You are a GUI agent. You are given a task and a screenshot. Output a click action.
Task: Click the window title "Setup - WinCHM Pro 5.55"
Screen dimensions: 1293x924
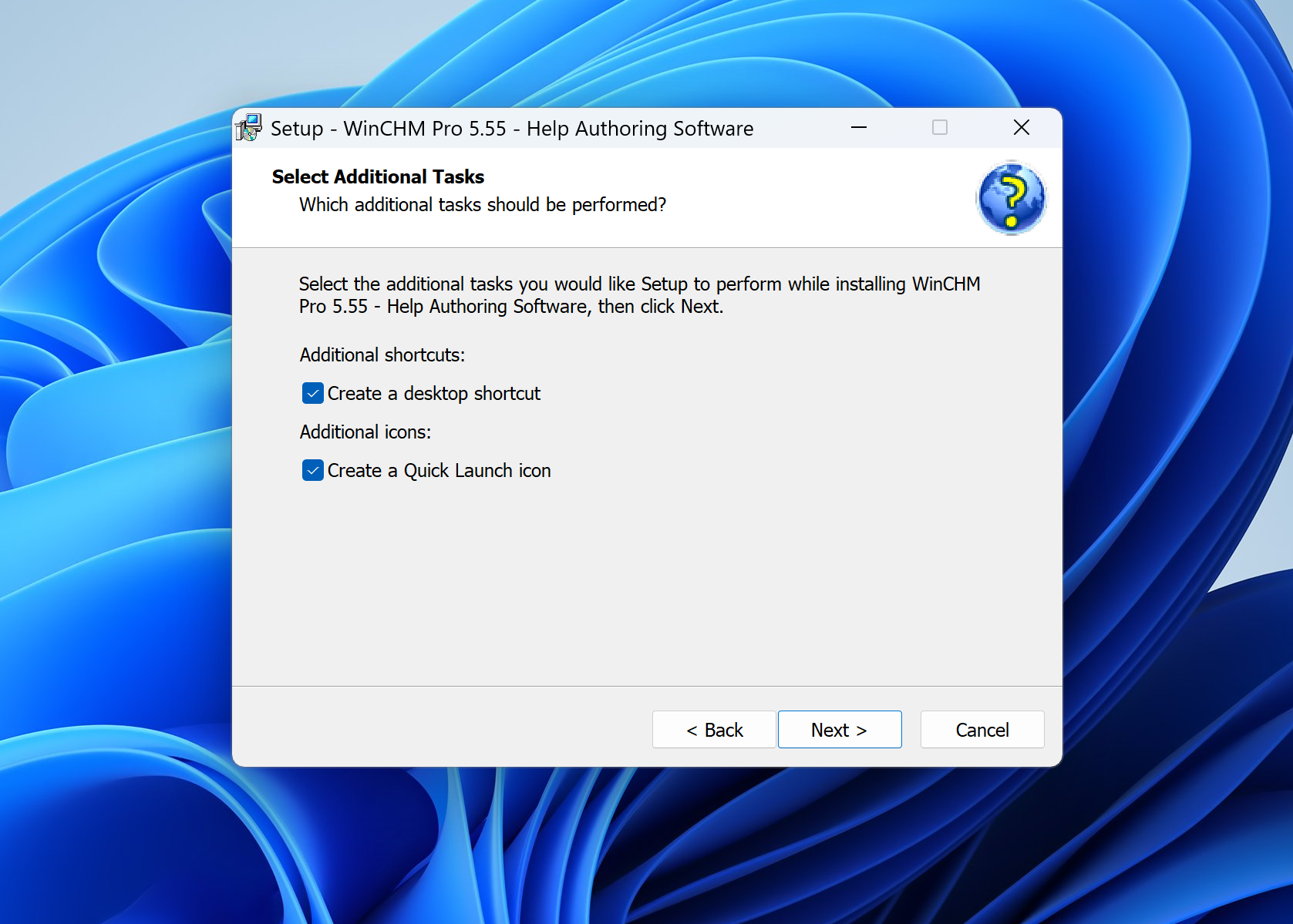(511, 129)
